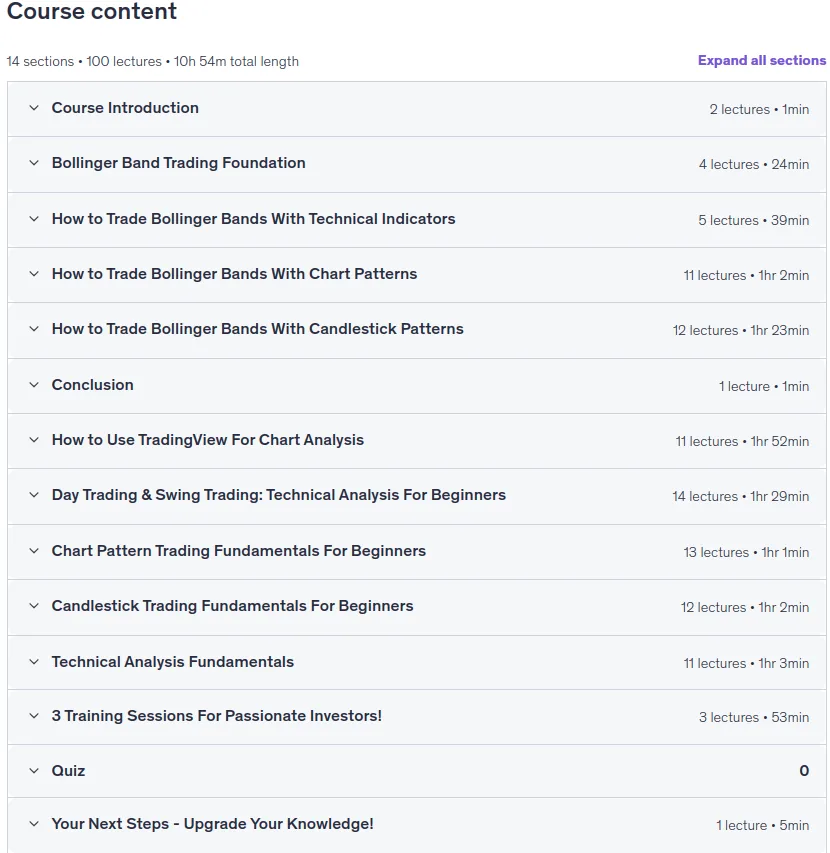Viewport: 830px width, 853px height.
Task: Open chevron next to Technical Analysis Fundamentals
Action: pyautogui.click(x=34, y=662)
